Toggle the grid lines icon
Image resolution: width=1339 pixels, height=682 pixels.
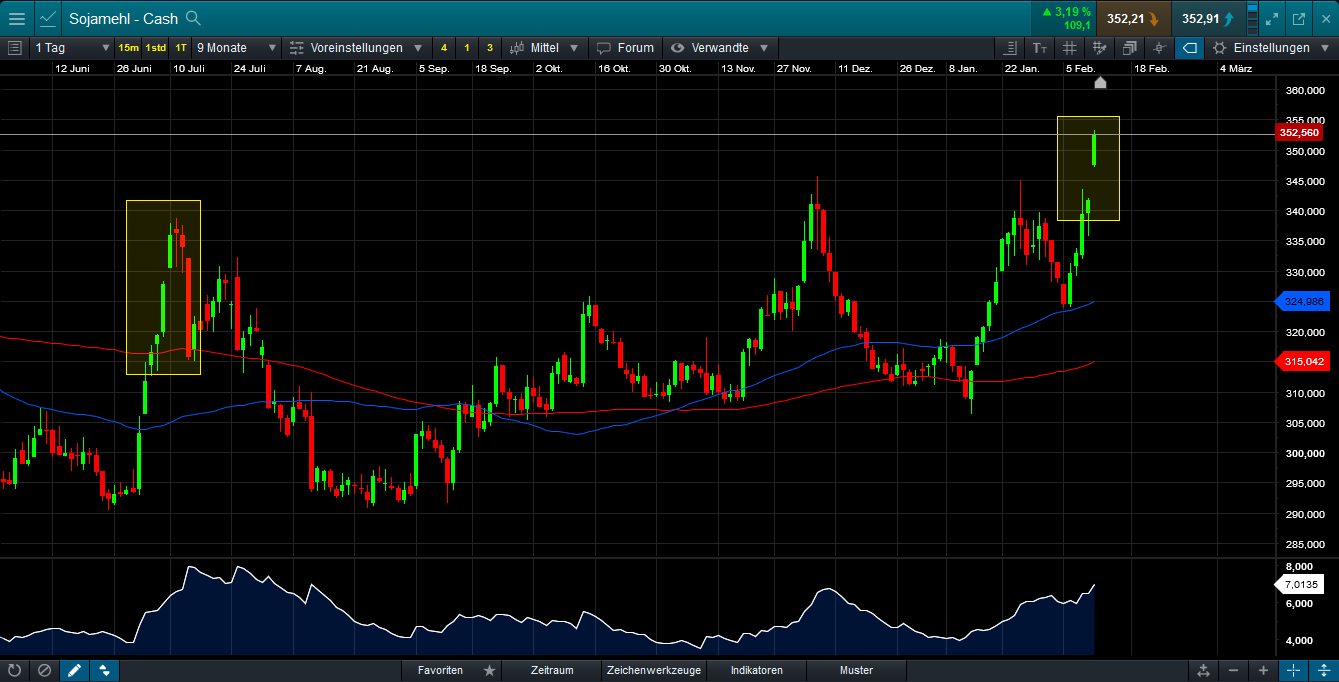(1070, 48)
